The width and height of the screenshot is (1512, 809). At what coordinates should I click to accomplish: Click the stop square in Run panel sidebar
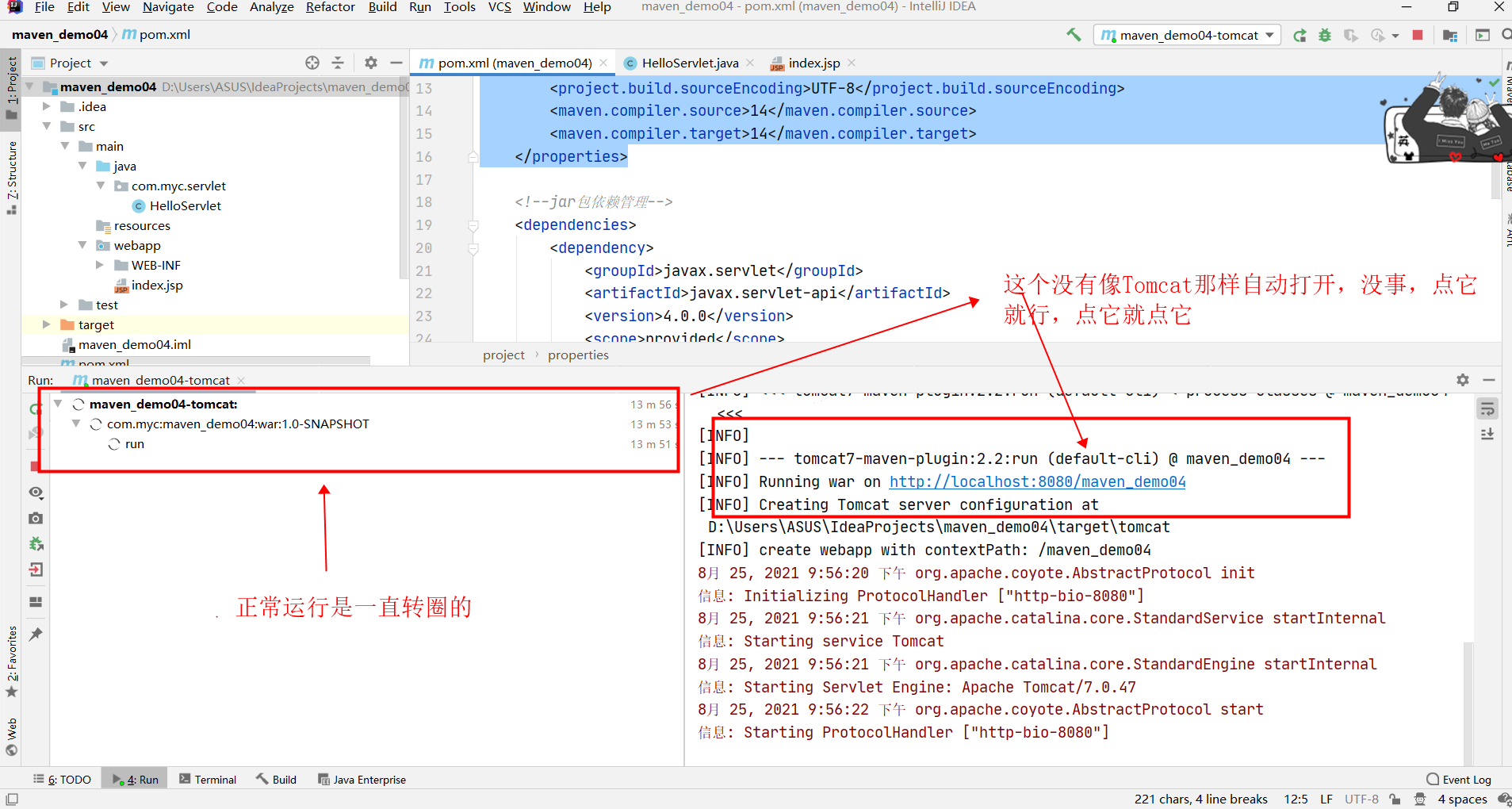click(34, 466)
